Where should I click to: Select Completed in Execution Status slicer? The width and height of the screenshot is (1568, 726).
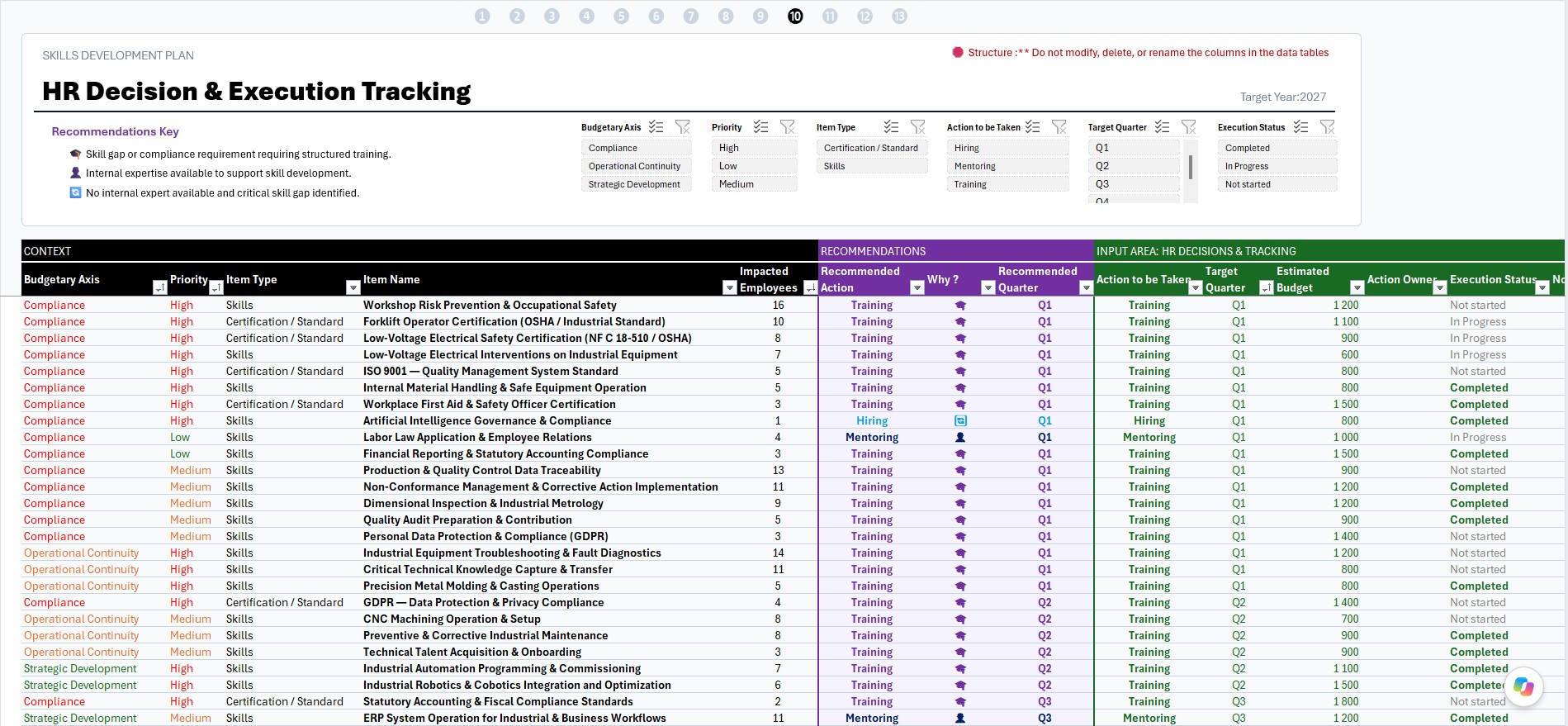(1277, 148)
